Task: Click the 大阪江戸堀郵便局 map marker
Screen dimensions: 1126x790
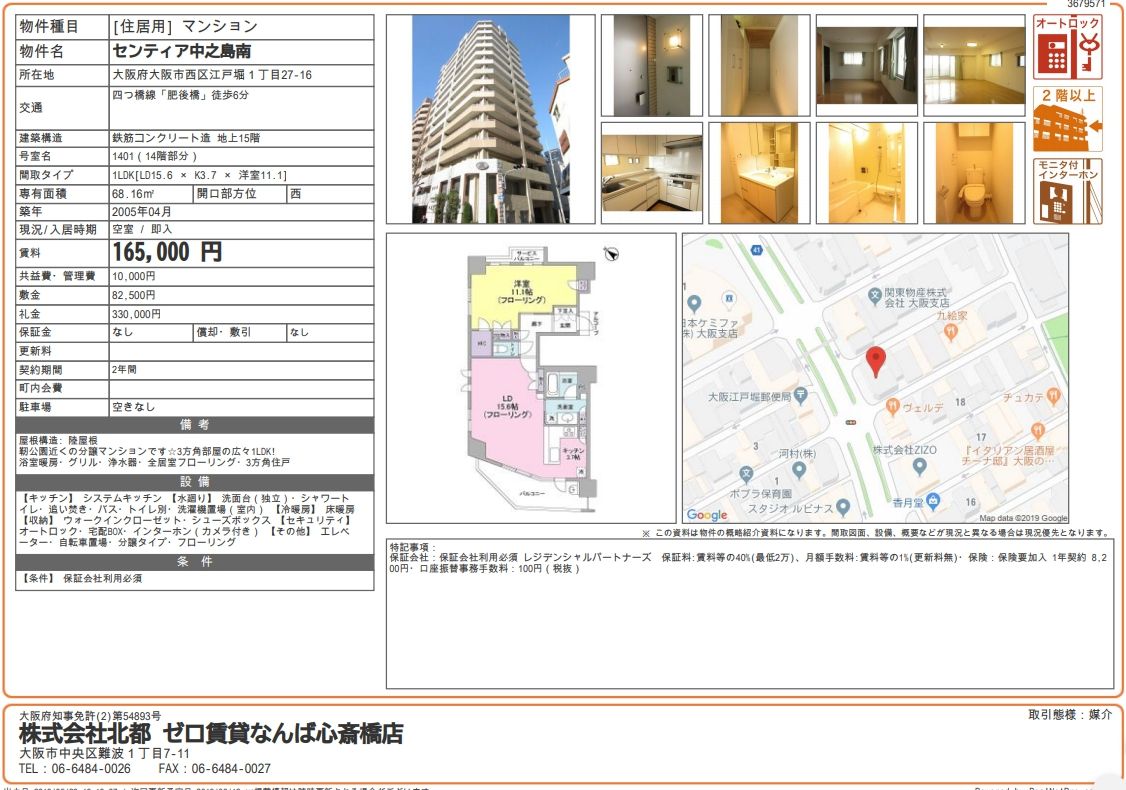Action: click(801, 395)
